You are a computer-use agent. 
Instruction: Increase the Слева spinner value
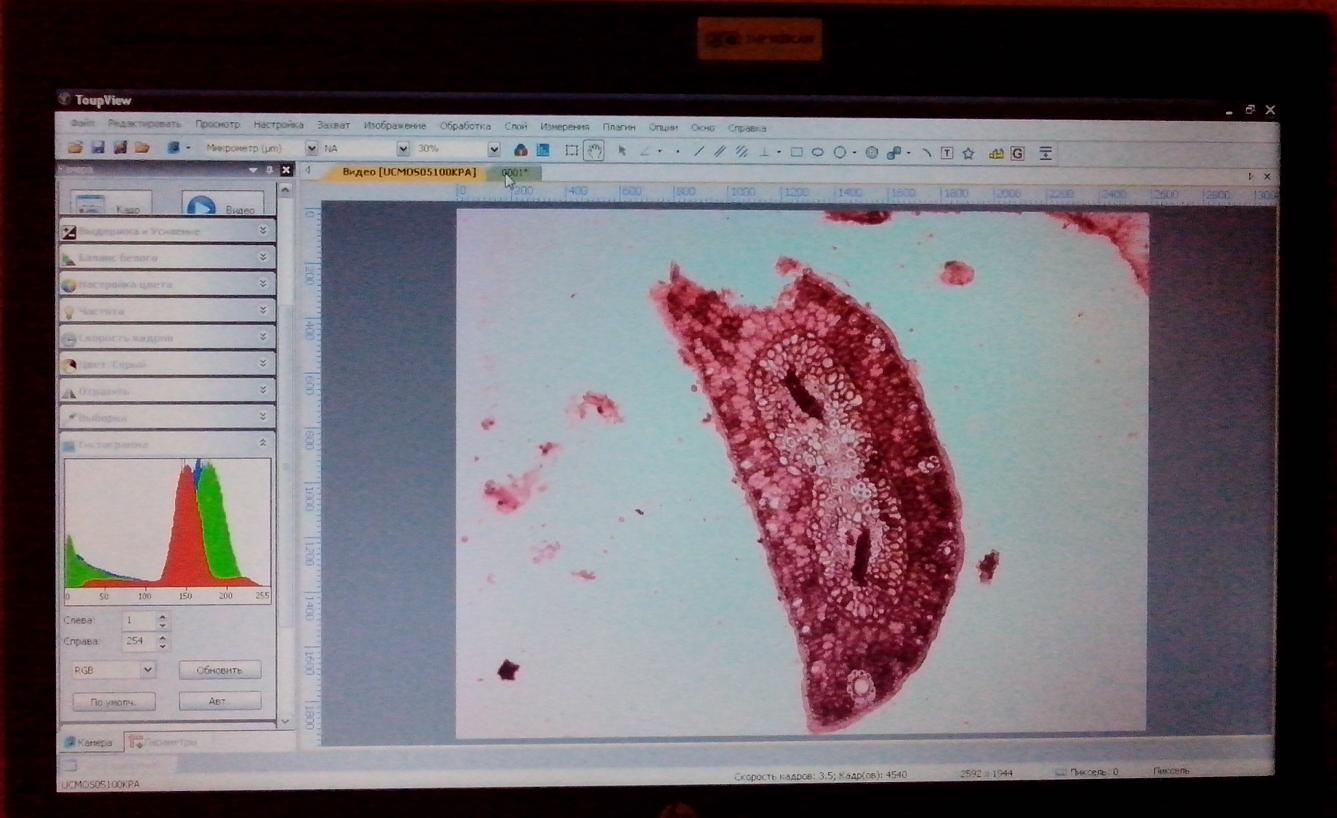coord(163,617)
